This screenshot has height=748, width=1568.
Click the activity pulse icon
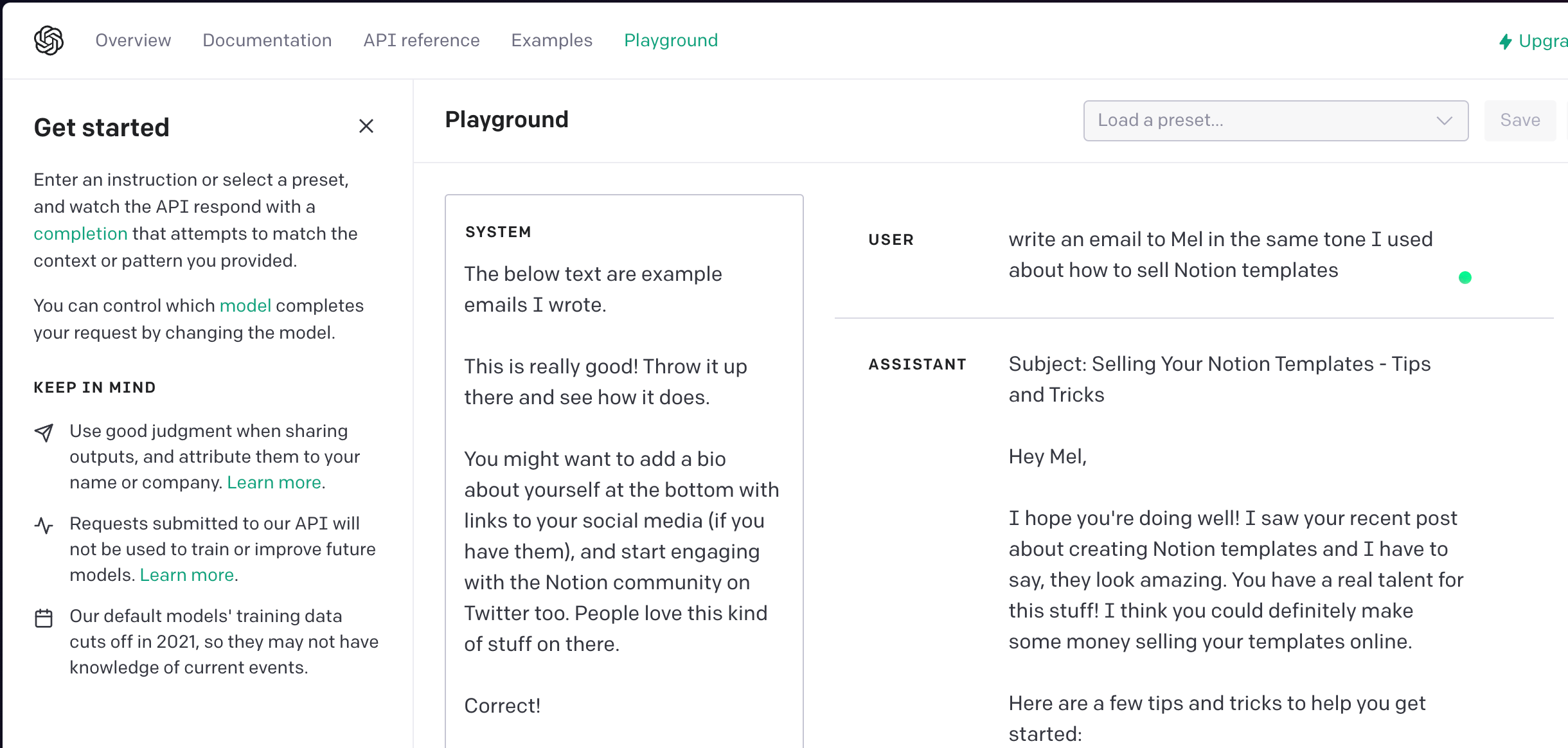(44, 525)
